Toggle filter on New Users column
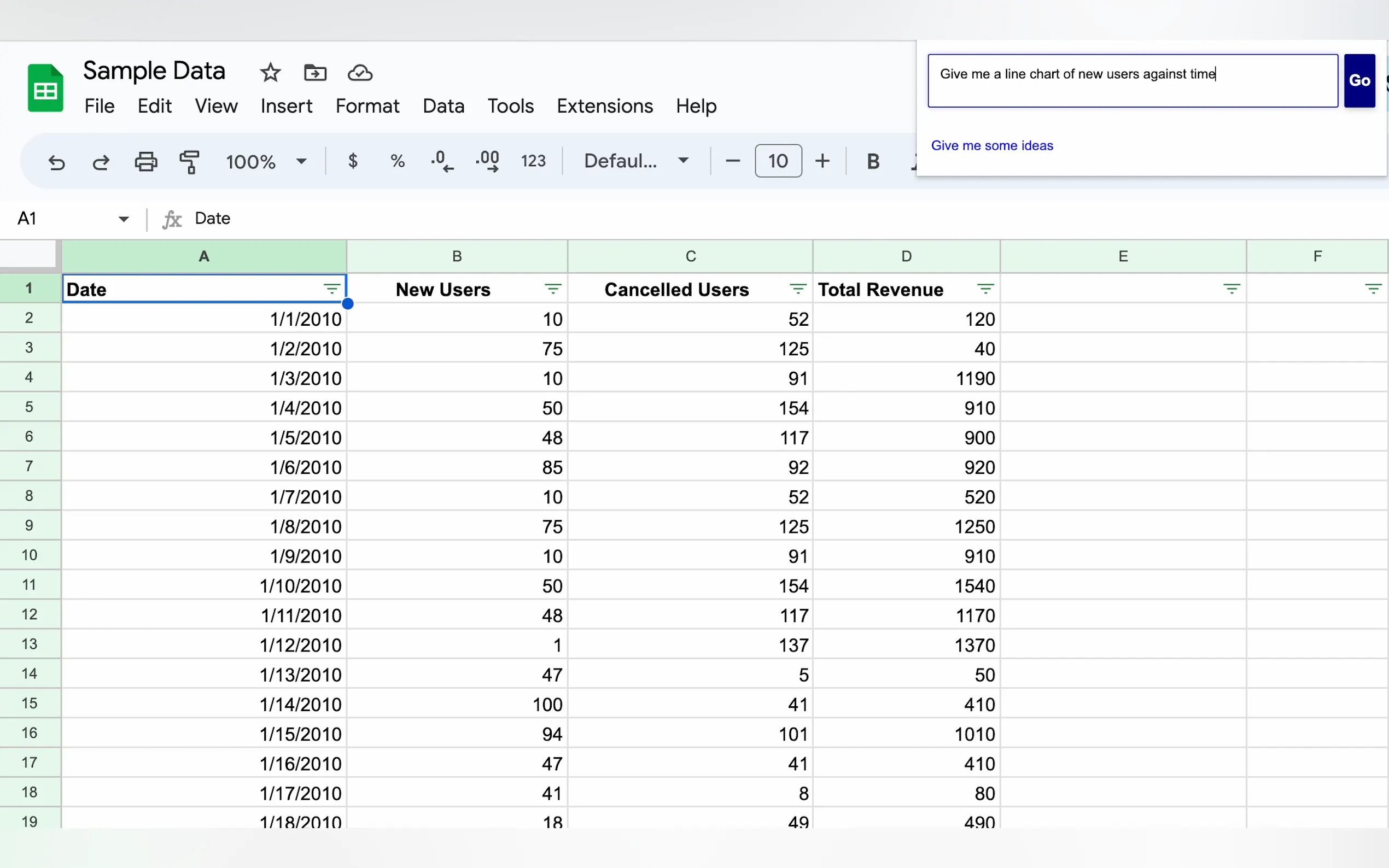Screen dimensions: 1389x868 click(x=552, y=289)
